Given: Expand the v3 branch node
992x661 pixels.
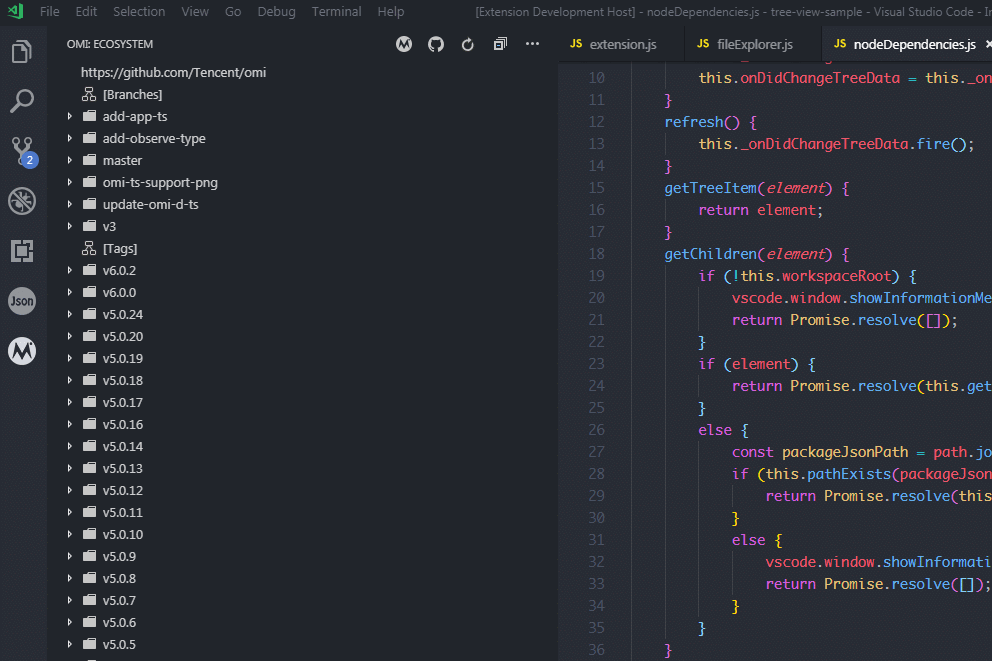Looking at the screenshot, I should (x=70, y=226).
